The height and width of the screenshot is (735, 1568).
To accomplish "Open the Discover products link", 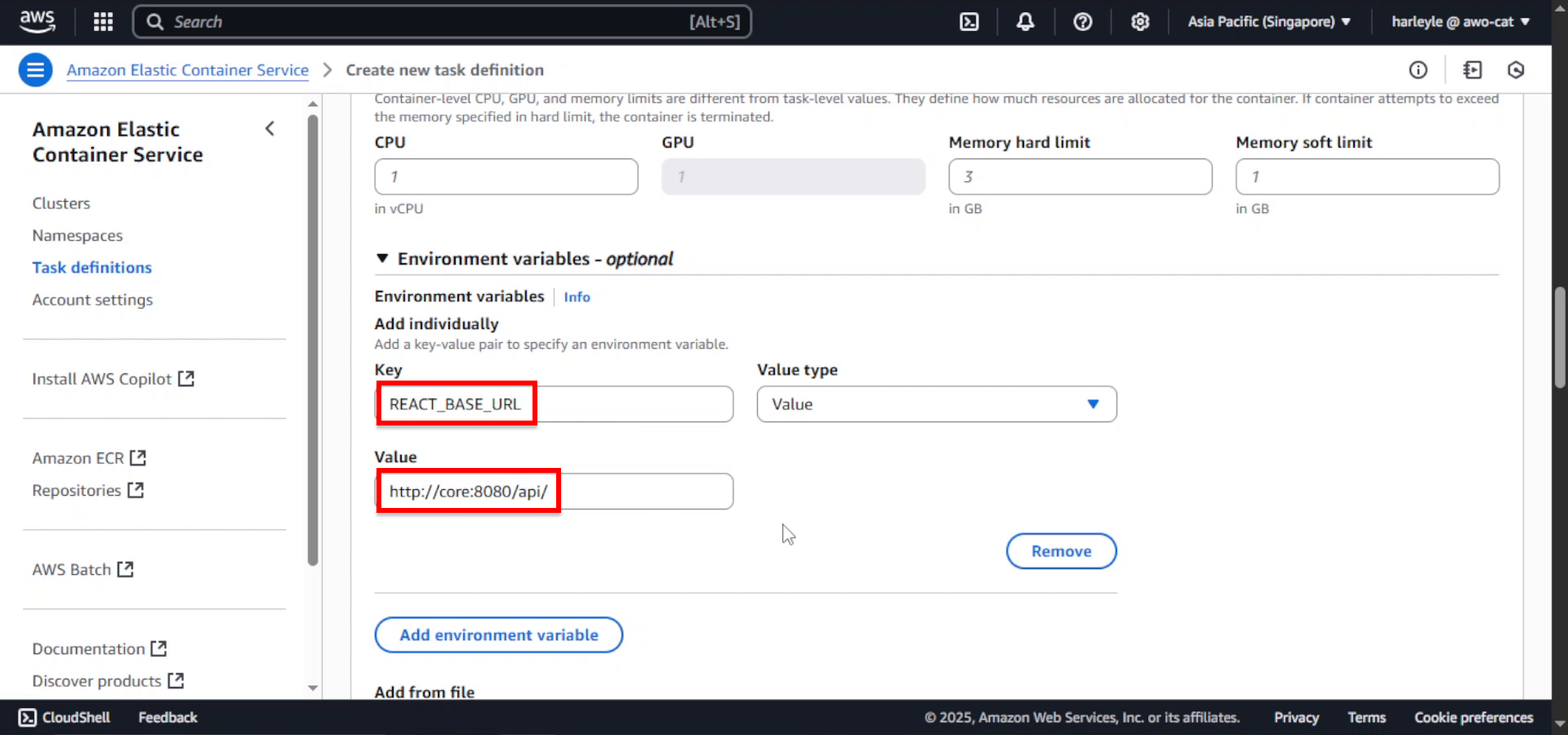I will point(108,680).
